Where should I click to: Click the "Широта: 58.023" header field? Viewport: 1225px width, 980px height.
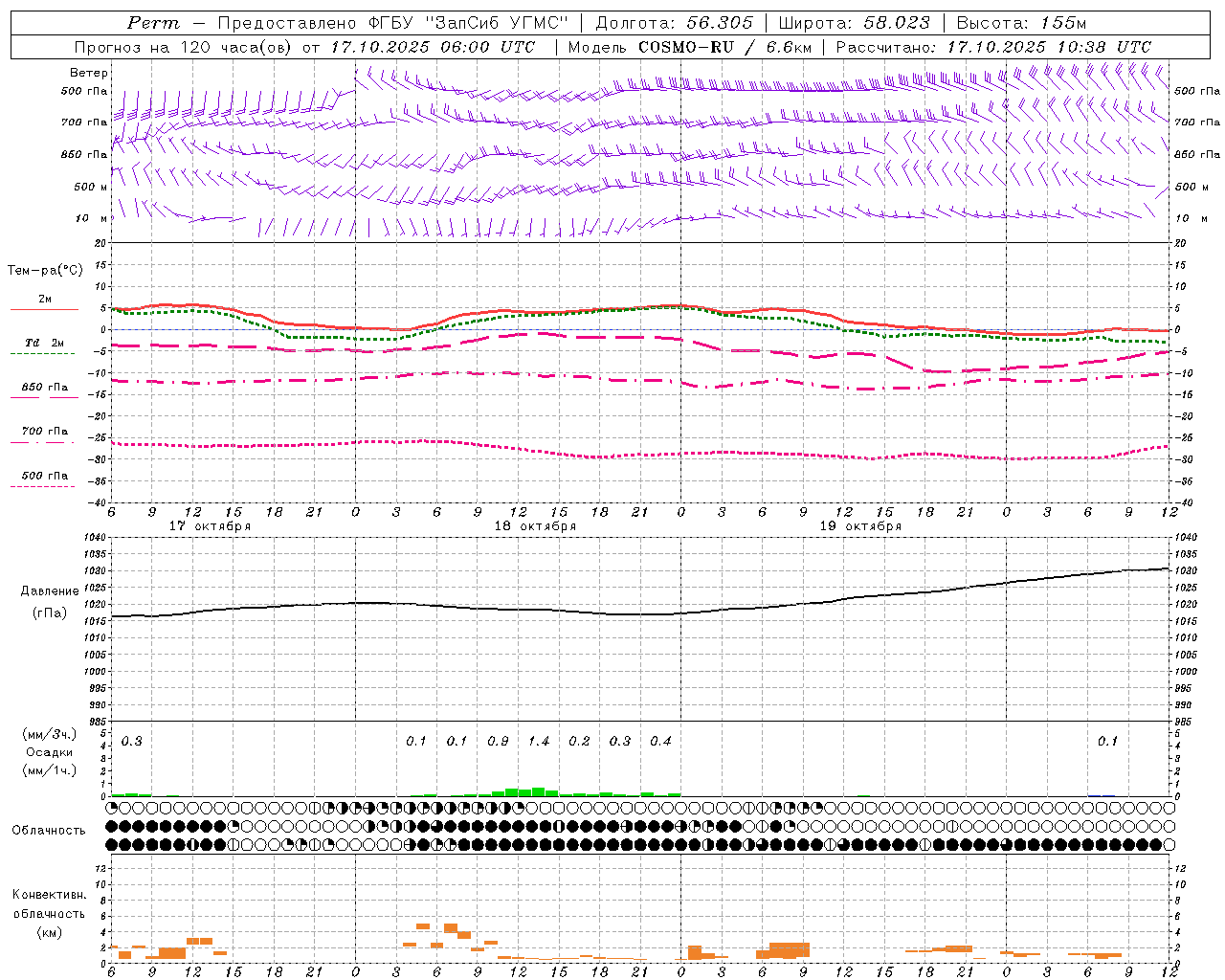click(854, 23)
